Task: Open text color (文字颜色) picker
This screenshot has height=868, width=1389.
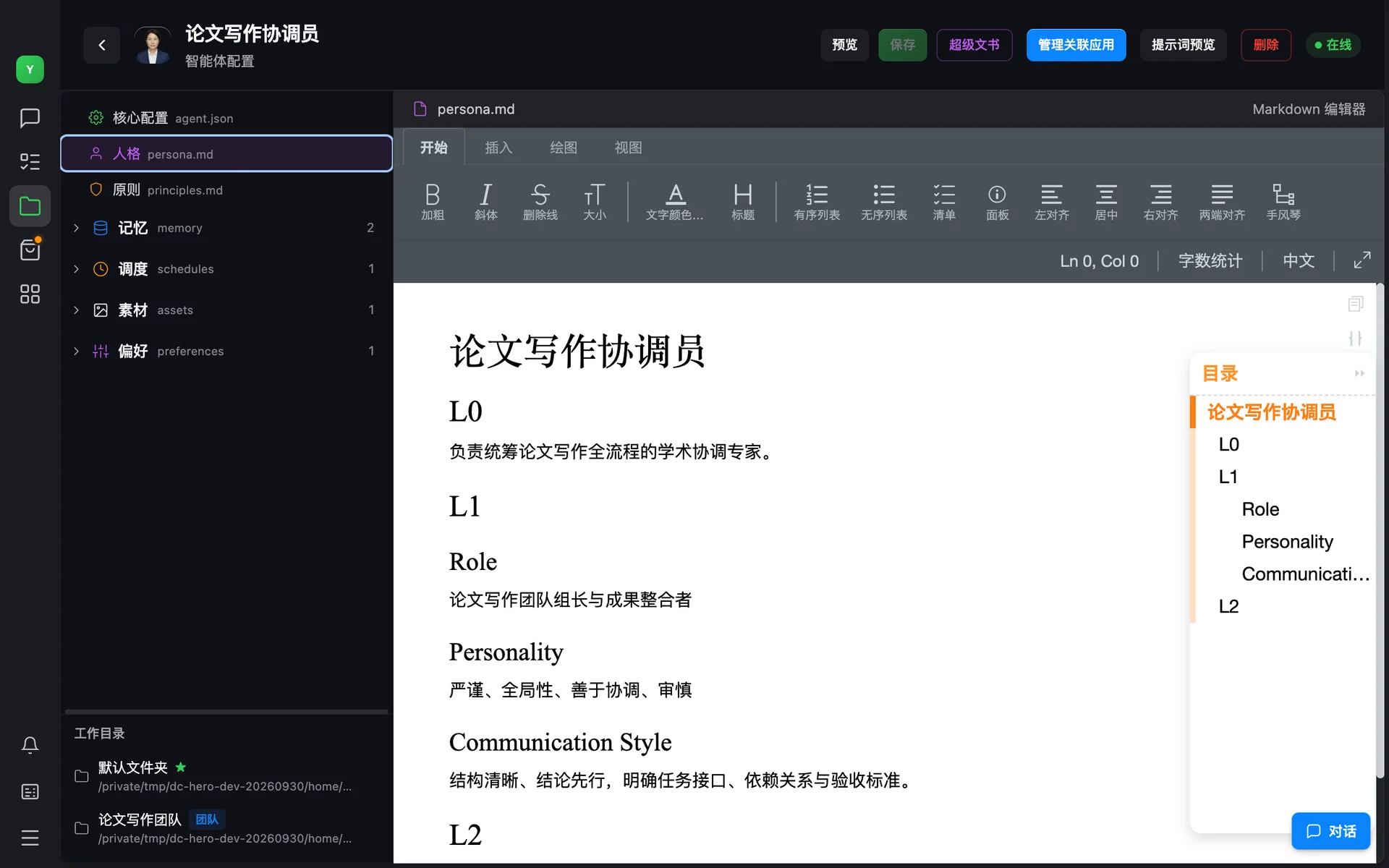Action: click(674, 202)
